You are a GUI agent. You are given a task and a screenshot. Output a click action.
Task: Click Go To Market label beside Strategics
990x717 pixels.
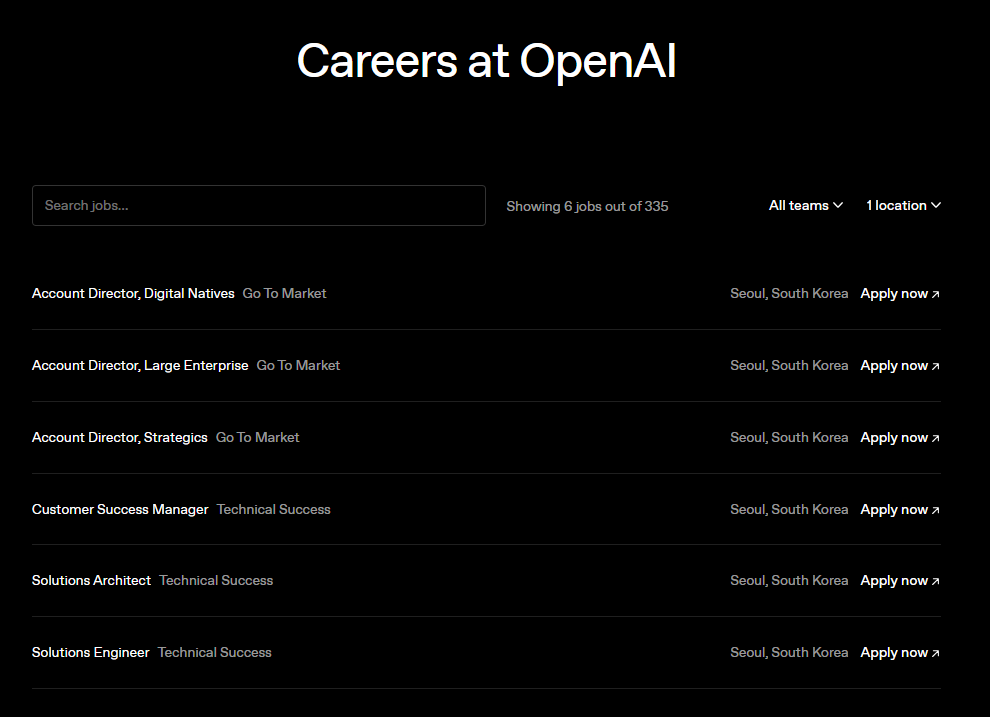point(258,437)
